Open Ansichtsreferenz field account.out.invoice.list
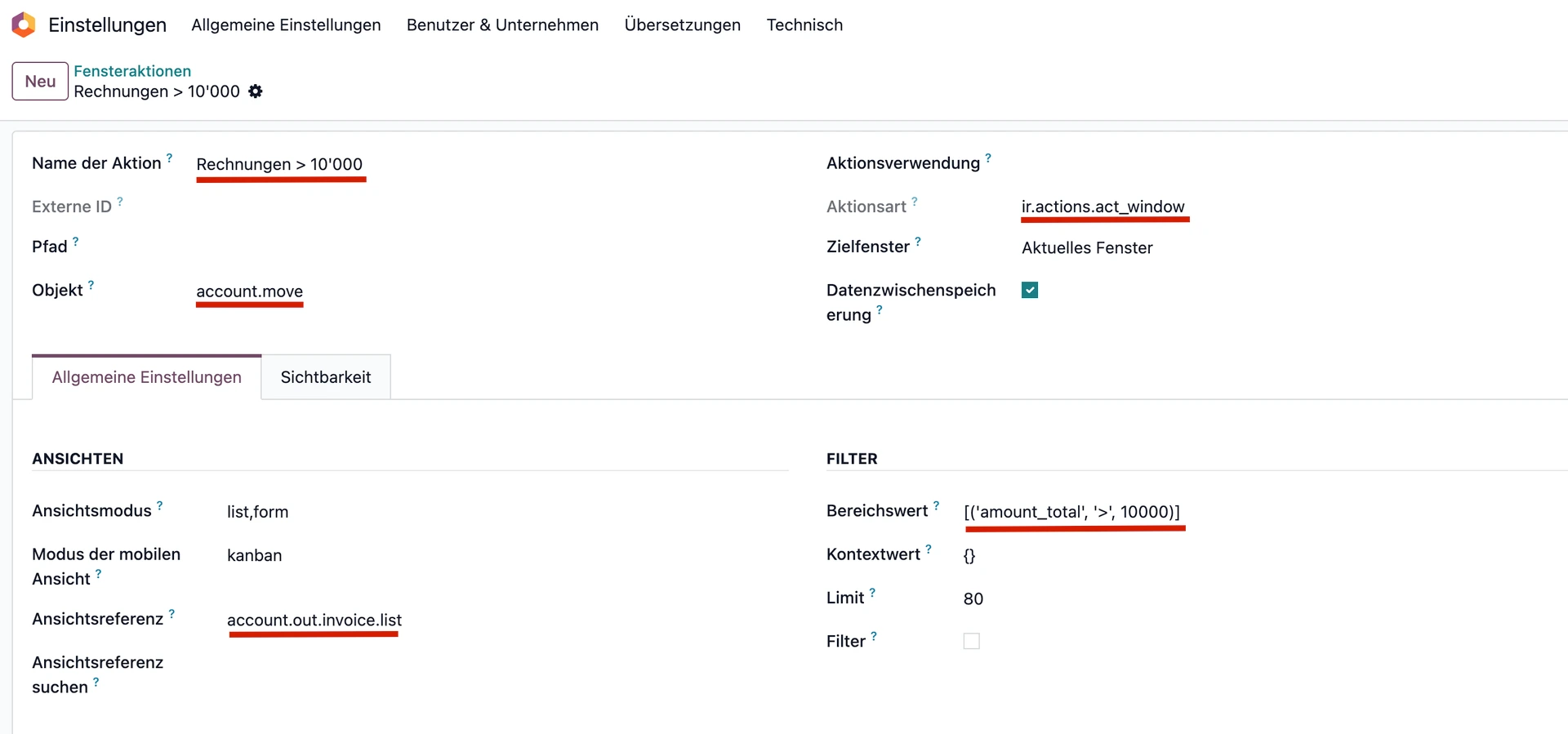This screenshot has height=734, width=1568. (x=314, y=620)
